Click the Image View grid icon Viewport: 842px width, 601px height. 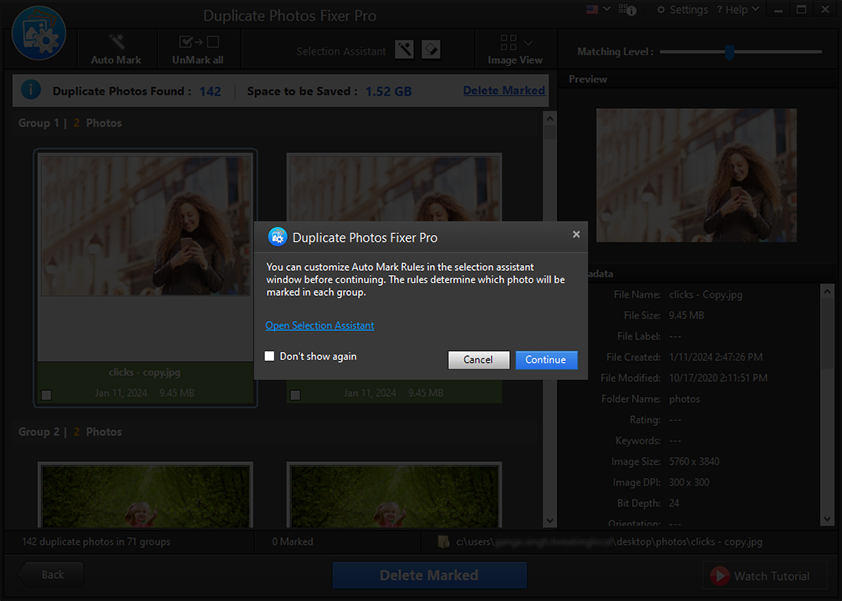508,42
